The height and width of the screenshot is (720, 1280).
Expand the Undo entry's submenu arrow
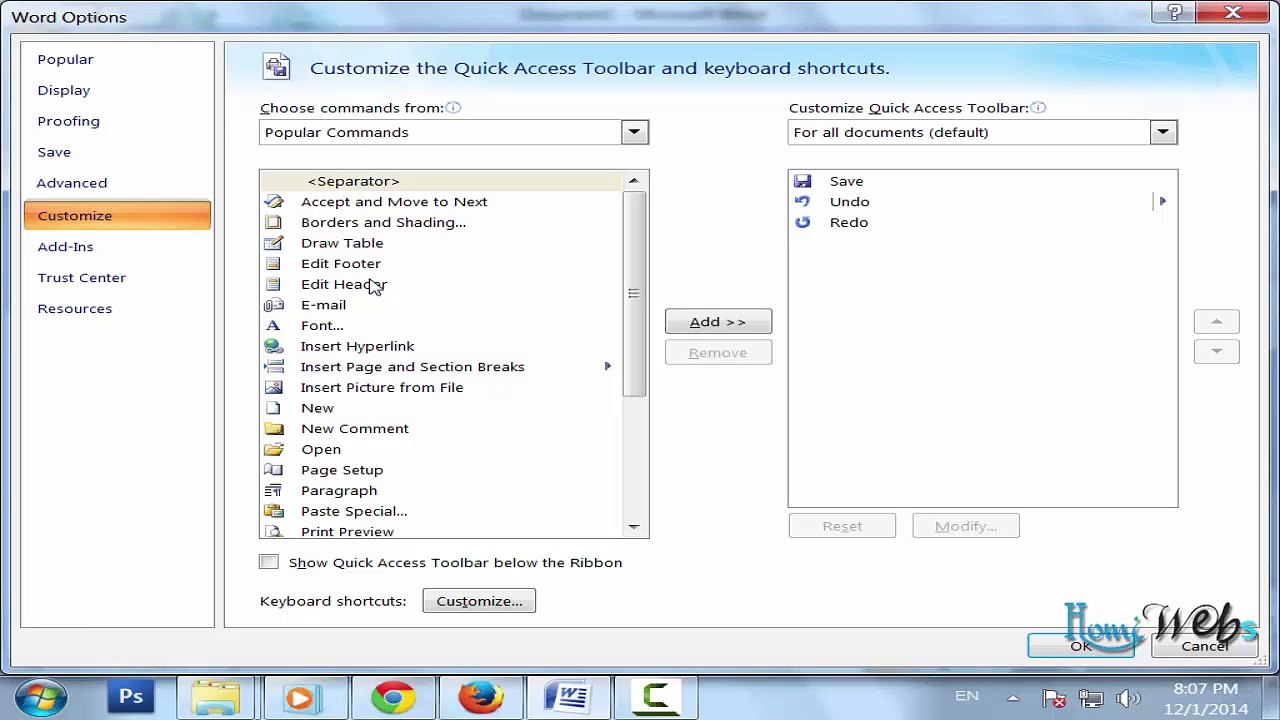coord(1162,201)
